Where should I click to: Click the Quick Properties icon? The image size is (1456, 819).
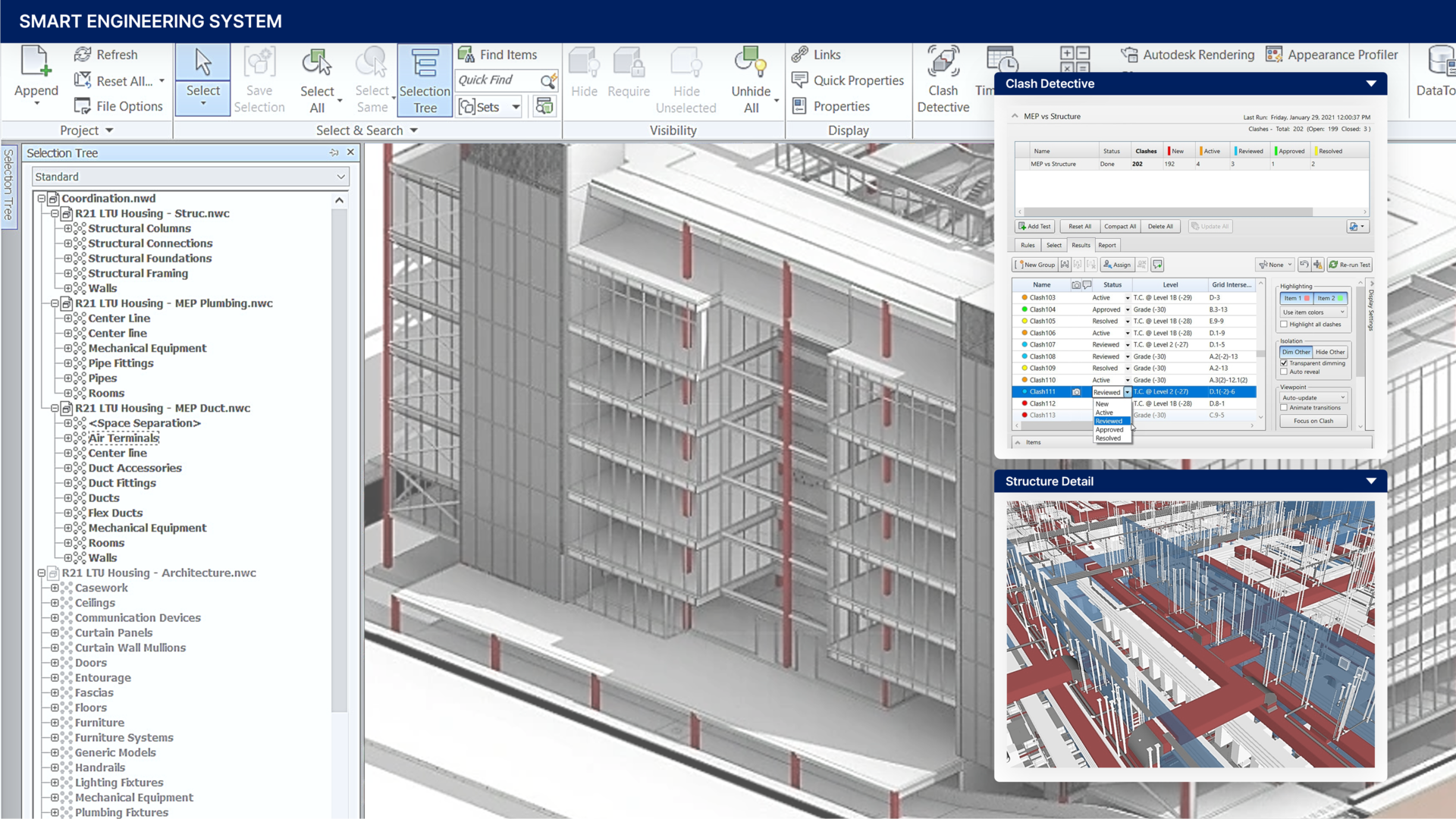pyautogui.click(x=799, y=80)
